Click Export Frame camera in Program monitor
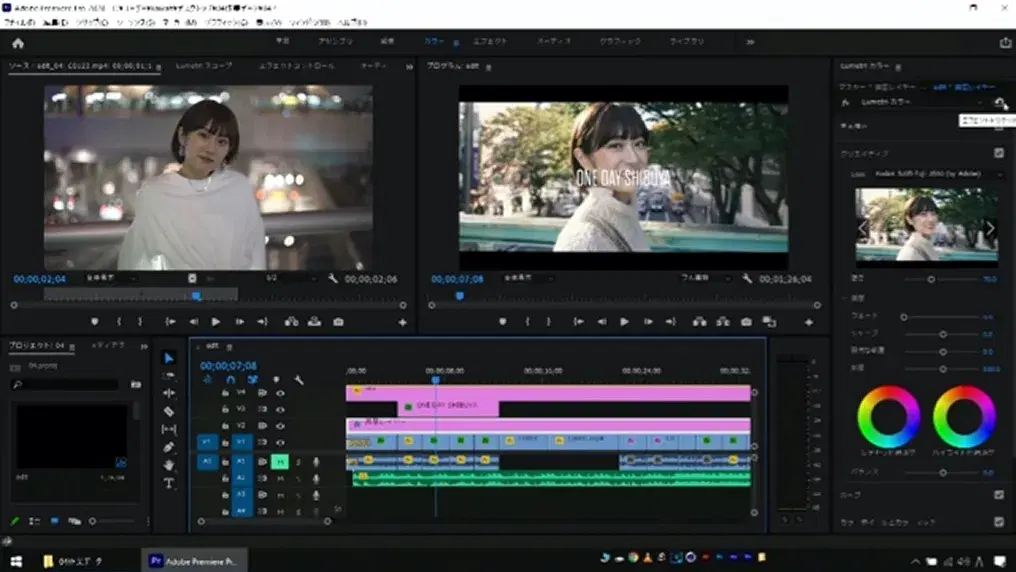The image size is (1016, 572). (x=746, y=322)
